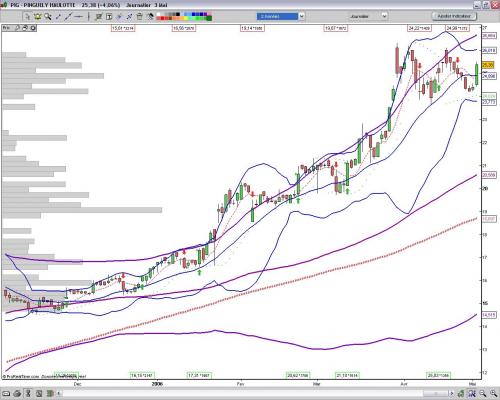Click the 19,07 high marker at top
The height and width of the screenshot is (400, 500).
336,28
